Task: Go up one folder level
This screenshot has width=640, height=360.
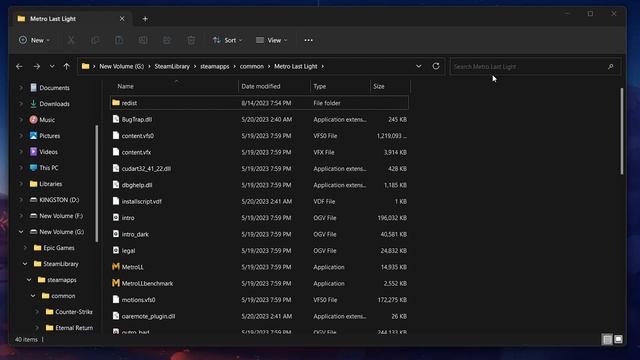Action: coord(67,66)
